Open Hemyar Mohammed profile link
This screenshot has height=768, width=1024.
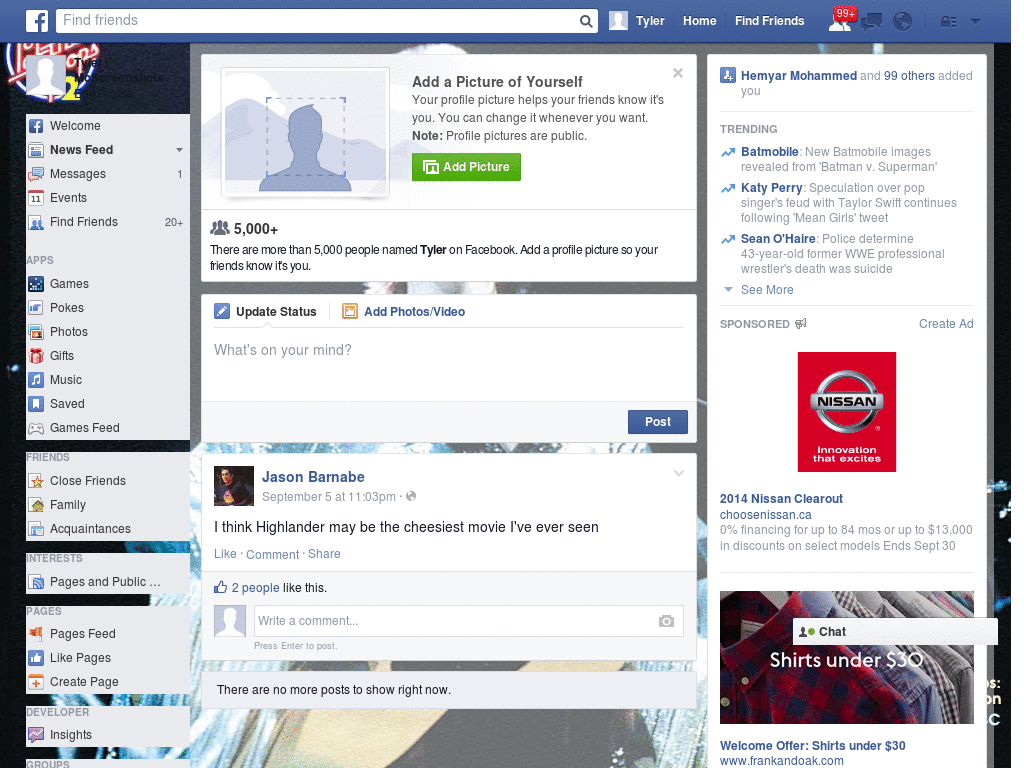(x=799, y=76)
